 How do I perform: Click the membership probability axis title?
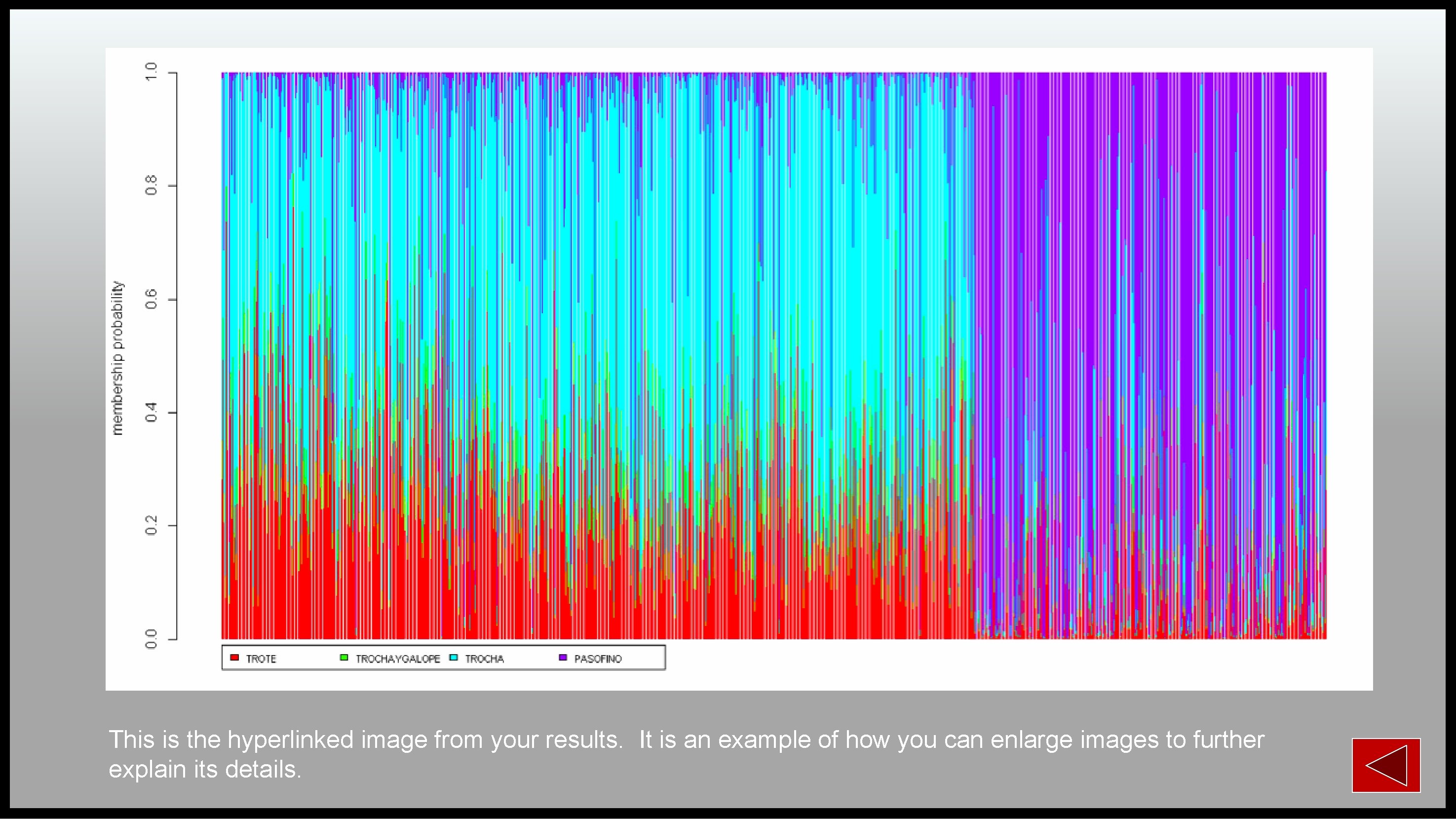(x=117, y=358)
